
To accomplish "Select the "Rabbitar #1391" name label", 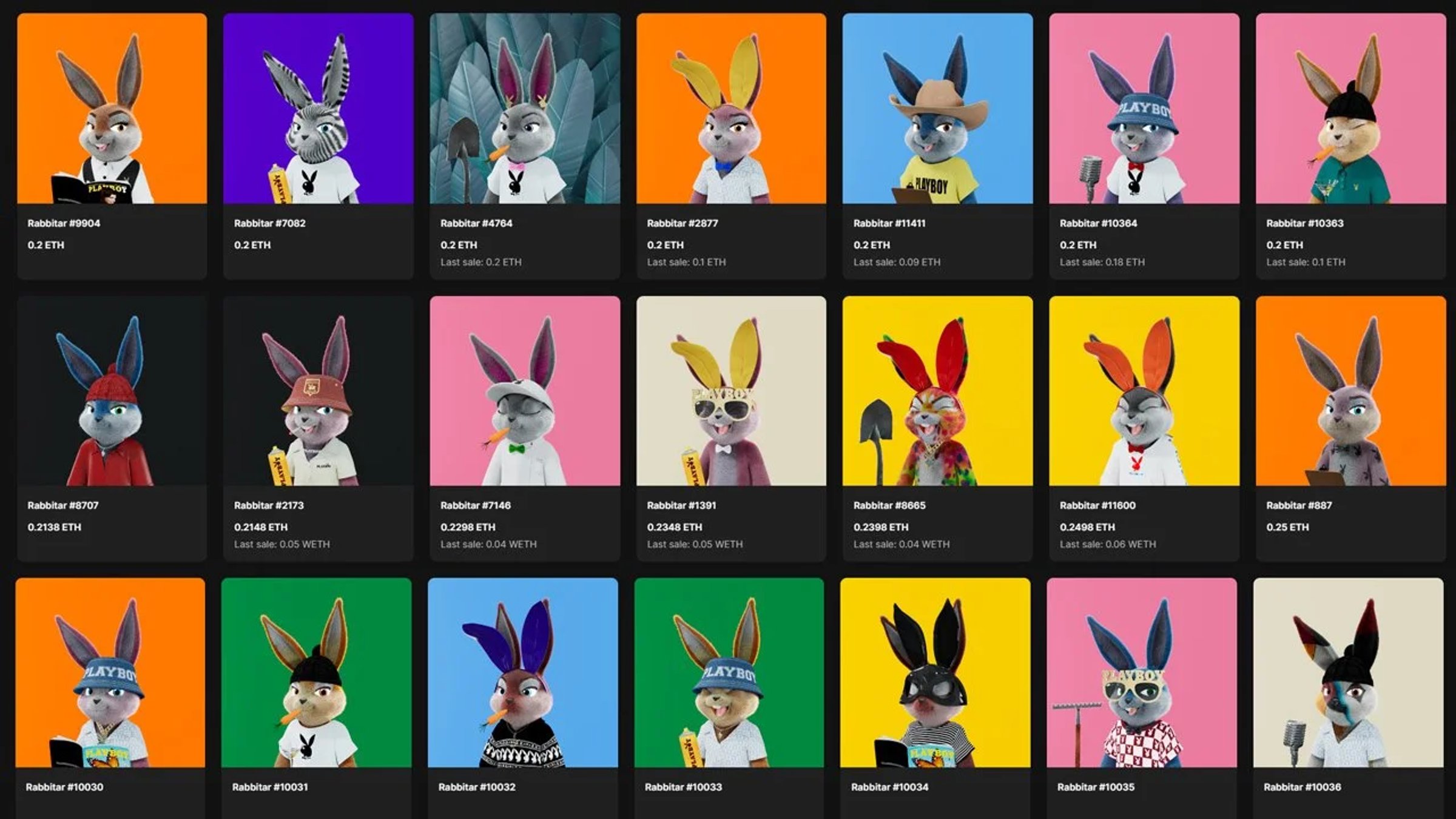I will click(x=681, y=505).
